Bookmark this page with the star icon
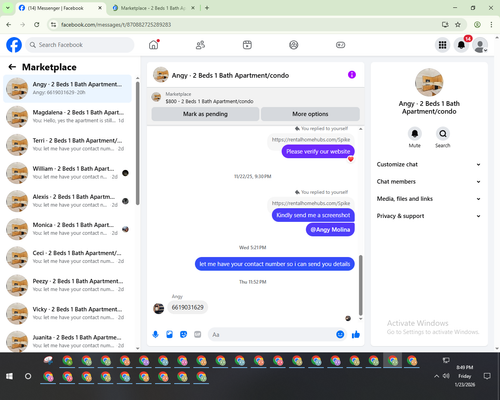This screenshot has width=500, height=400. coord(458,25)
